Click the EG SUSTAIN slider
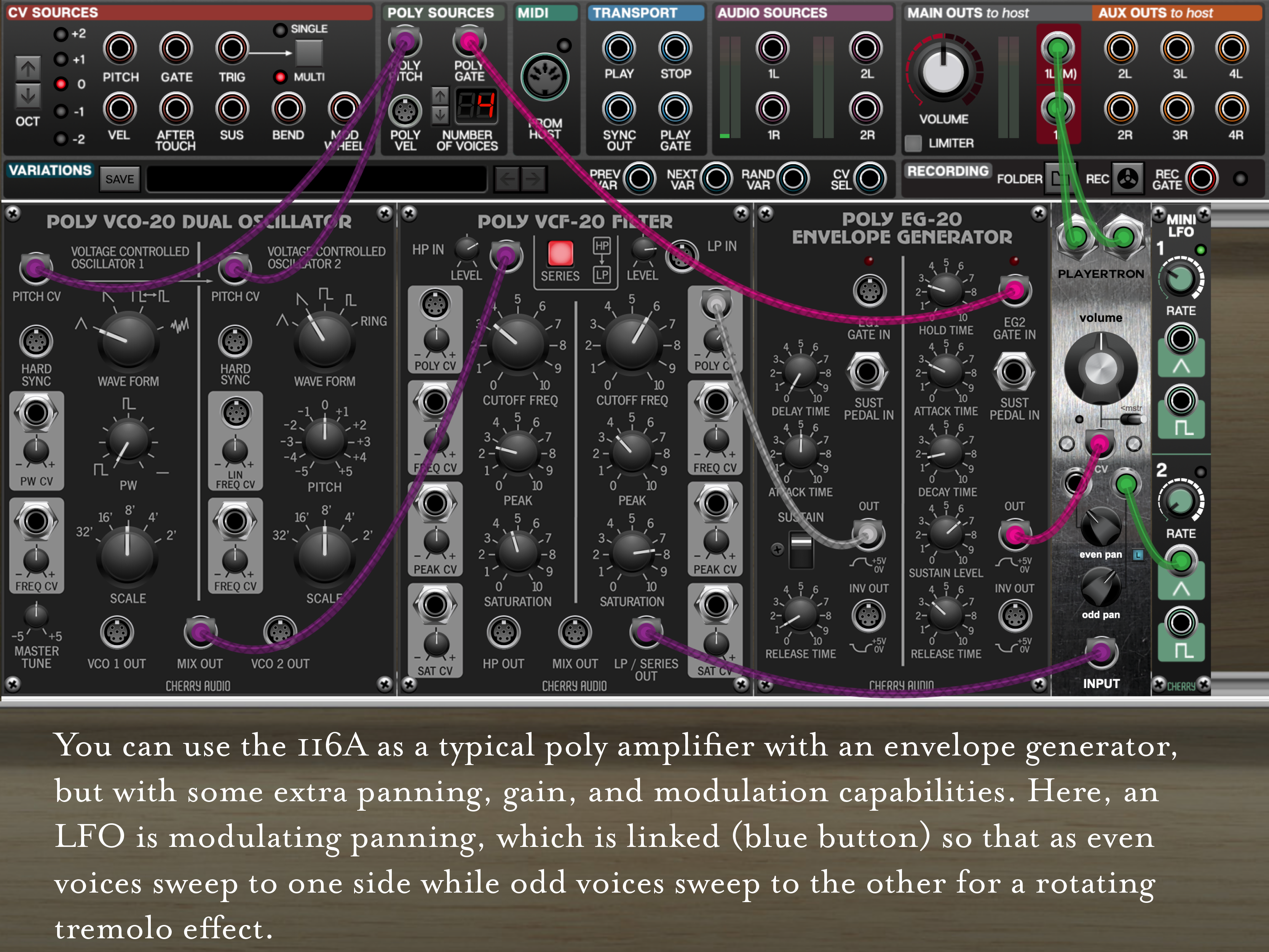The width and height of the screenshot is (1269, 952). (x=801, y=549)
